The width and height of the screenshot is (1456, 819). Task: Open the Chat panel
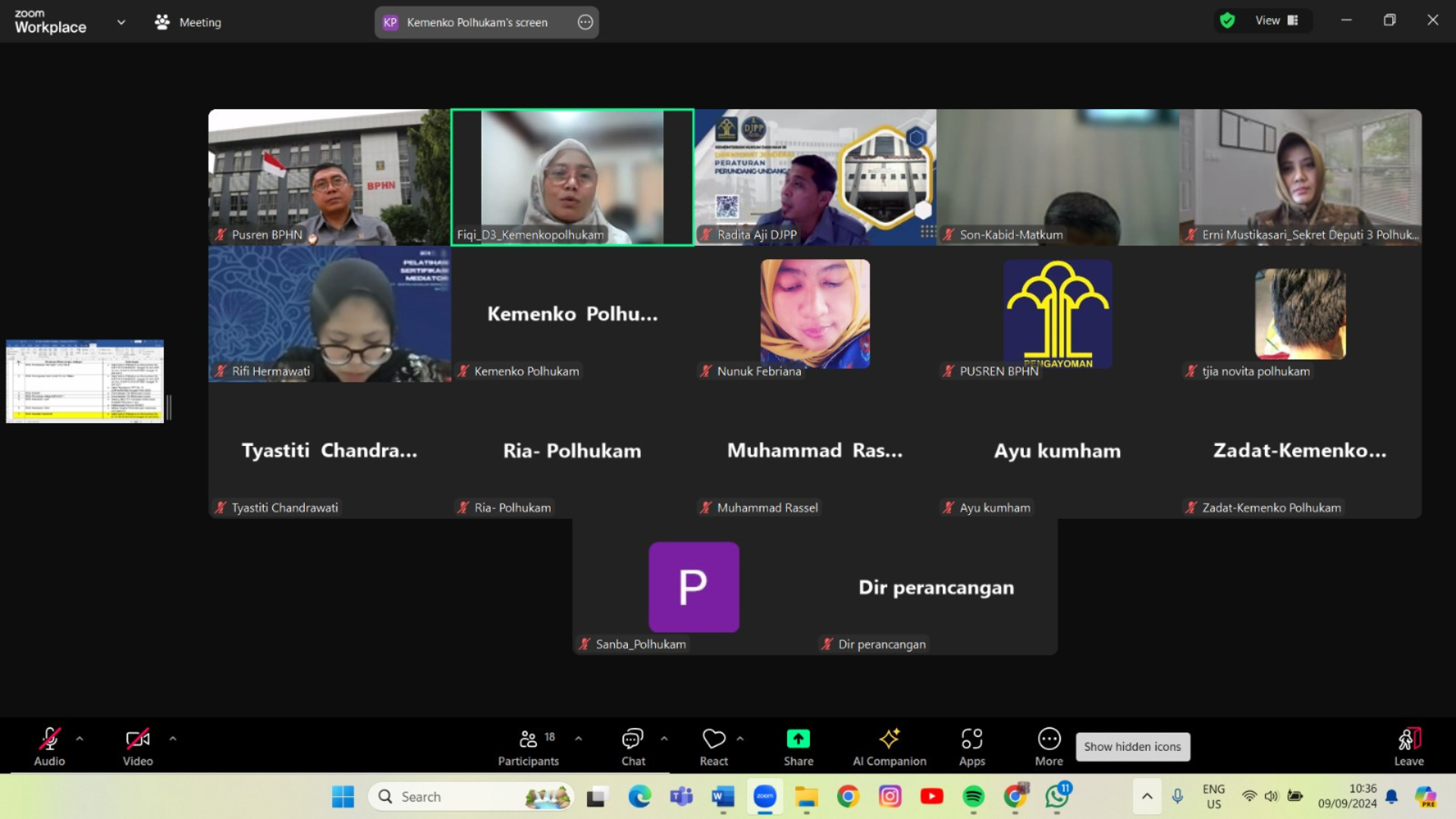(633, 747)
